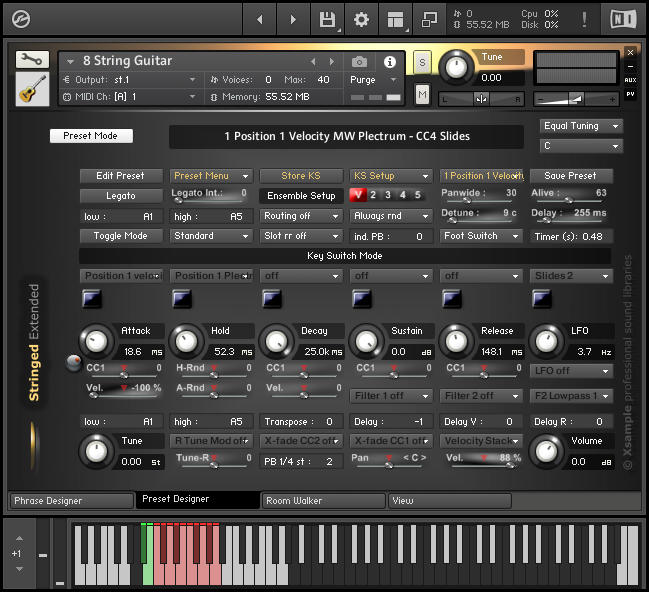The height and width of the screenshot is (592, 649).
Task: Open settings gear options
Action: [x=361, y=19]
